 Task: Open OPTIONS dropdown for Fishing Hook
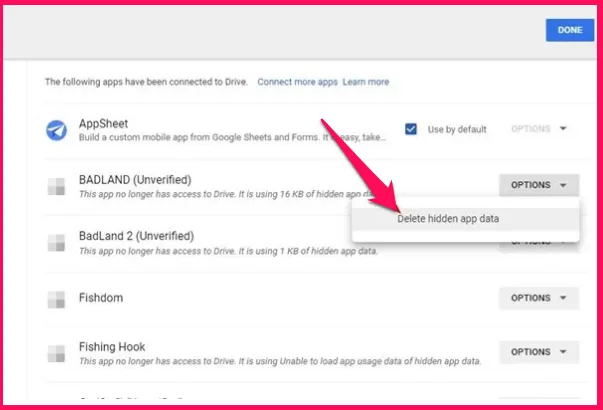point(539,352)
